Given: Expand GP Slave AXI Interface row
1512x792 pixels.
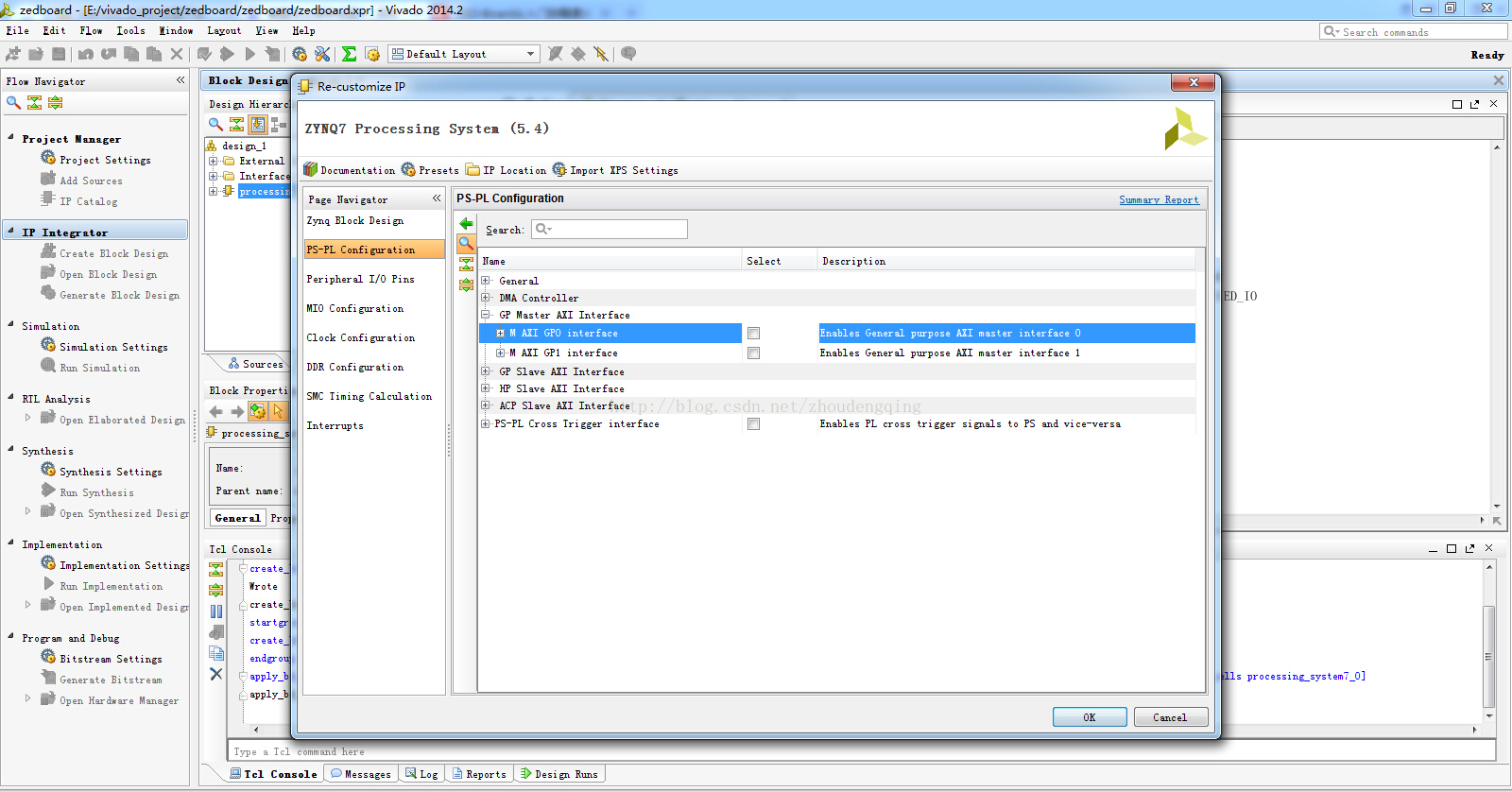Looking at the screenshot, I should point(486,371).
